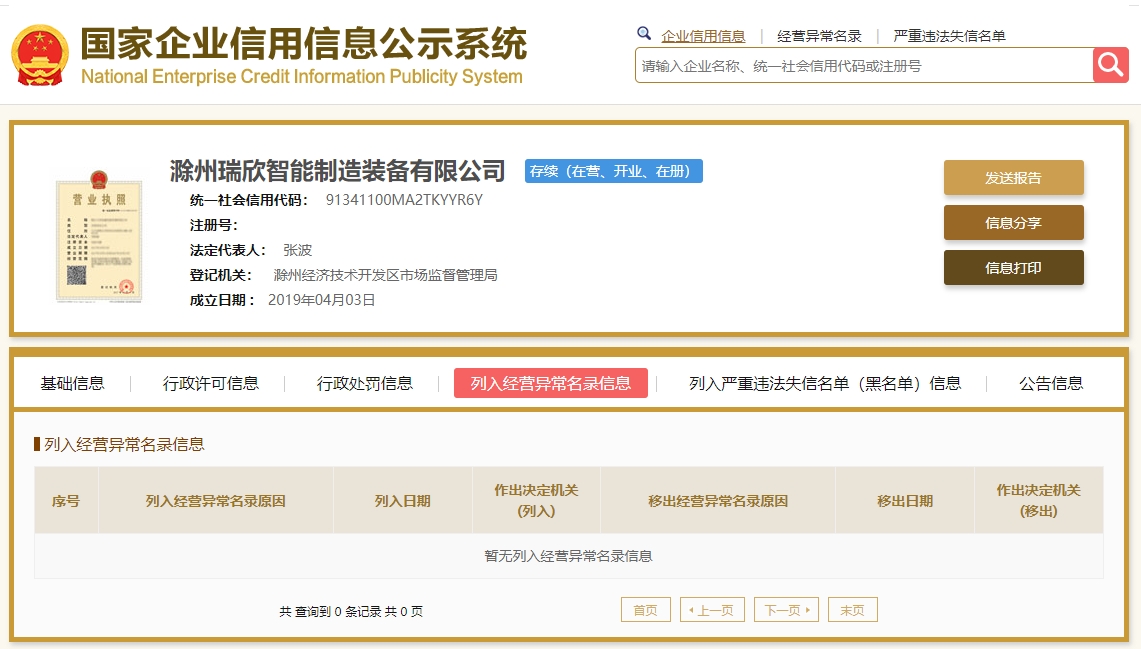Screen dimensions: 1141x649
Task: Click the 信息打印 button
Action: [1014, 268]
